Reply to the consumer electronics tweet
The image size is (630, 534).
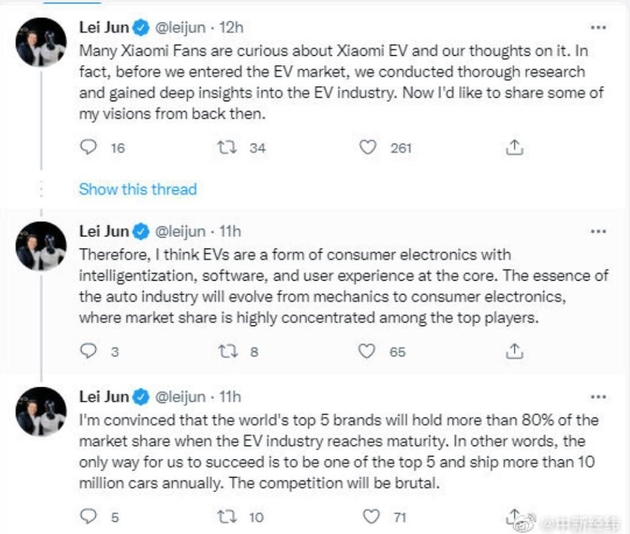[89, 351]
